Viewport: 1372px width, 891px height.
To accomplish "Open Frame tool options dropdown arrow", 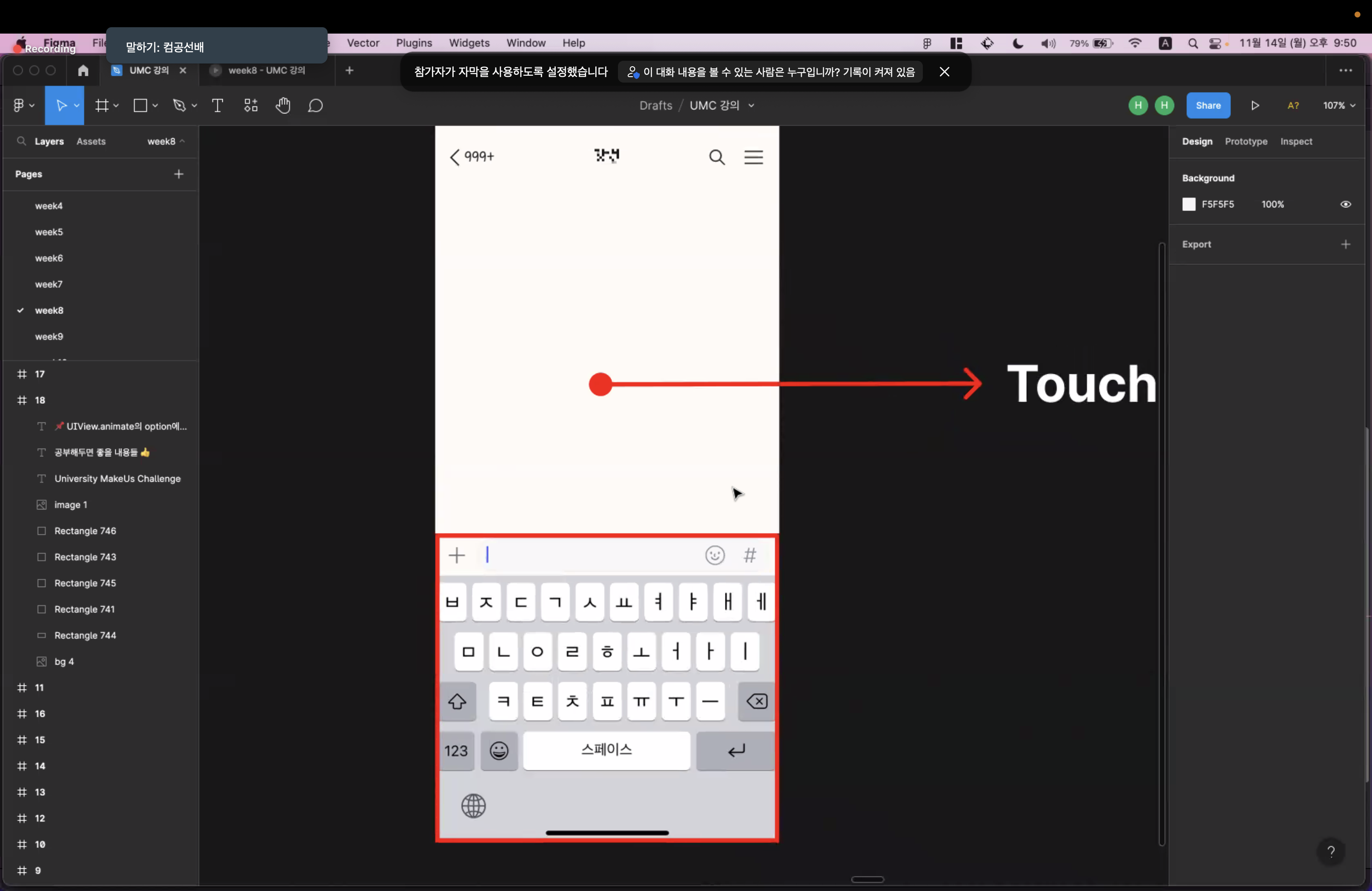I will [x=116, y=105].
